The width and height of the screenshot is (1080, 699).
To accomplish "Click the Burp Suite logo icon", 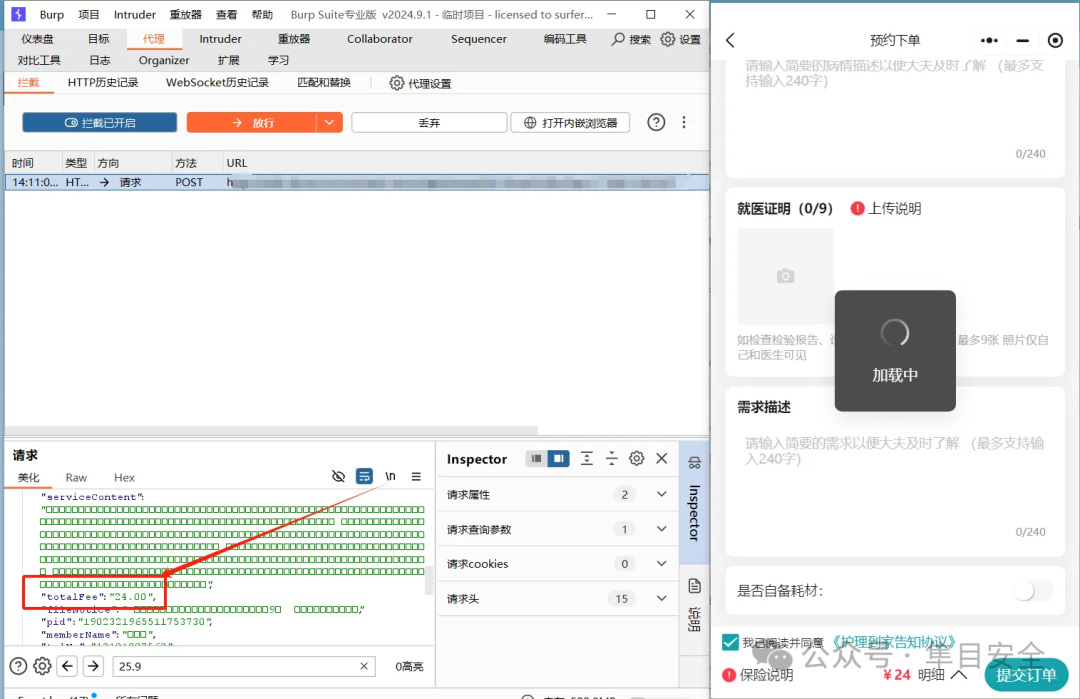I will [19, 14].
